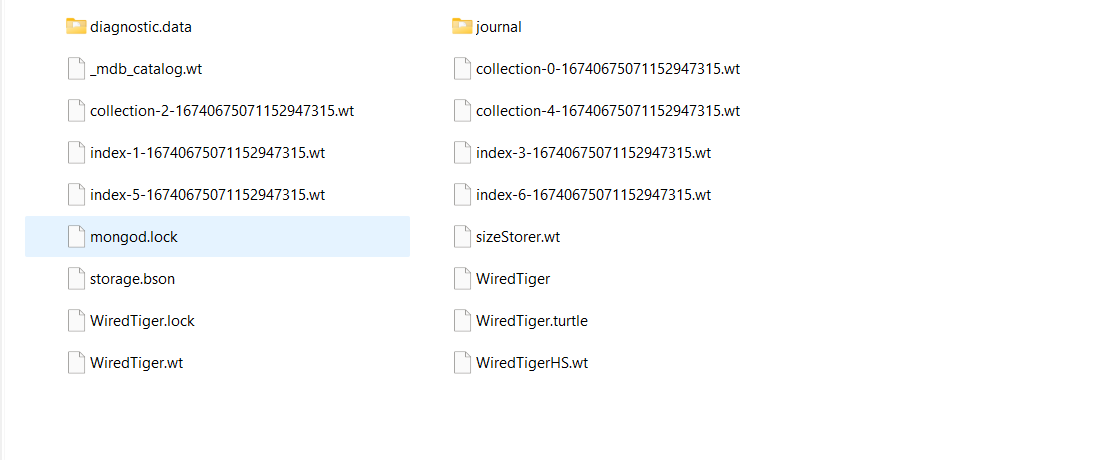Select the collection-0 file name
This screenshot has height=460, width=1097.
coord(607,69)
